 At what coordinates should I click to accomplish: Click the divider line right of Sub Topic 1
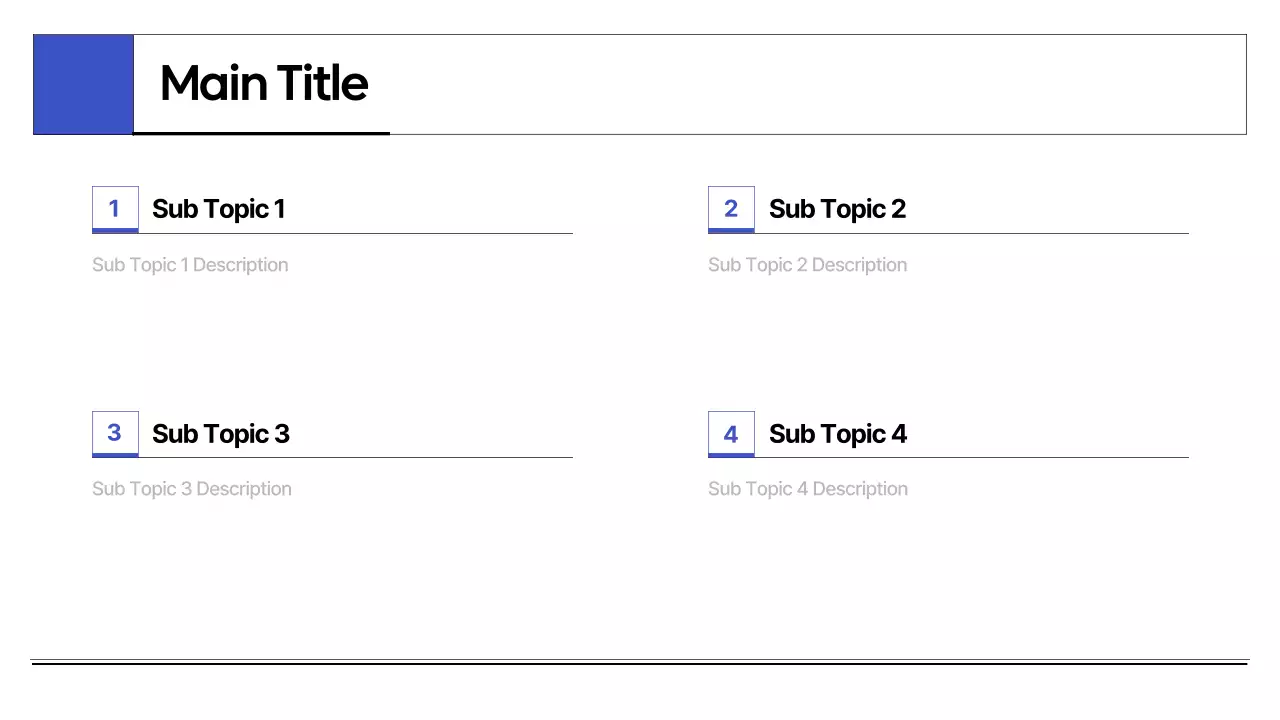430,233
